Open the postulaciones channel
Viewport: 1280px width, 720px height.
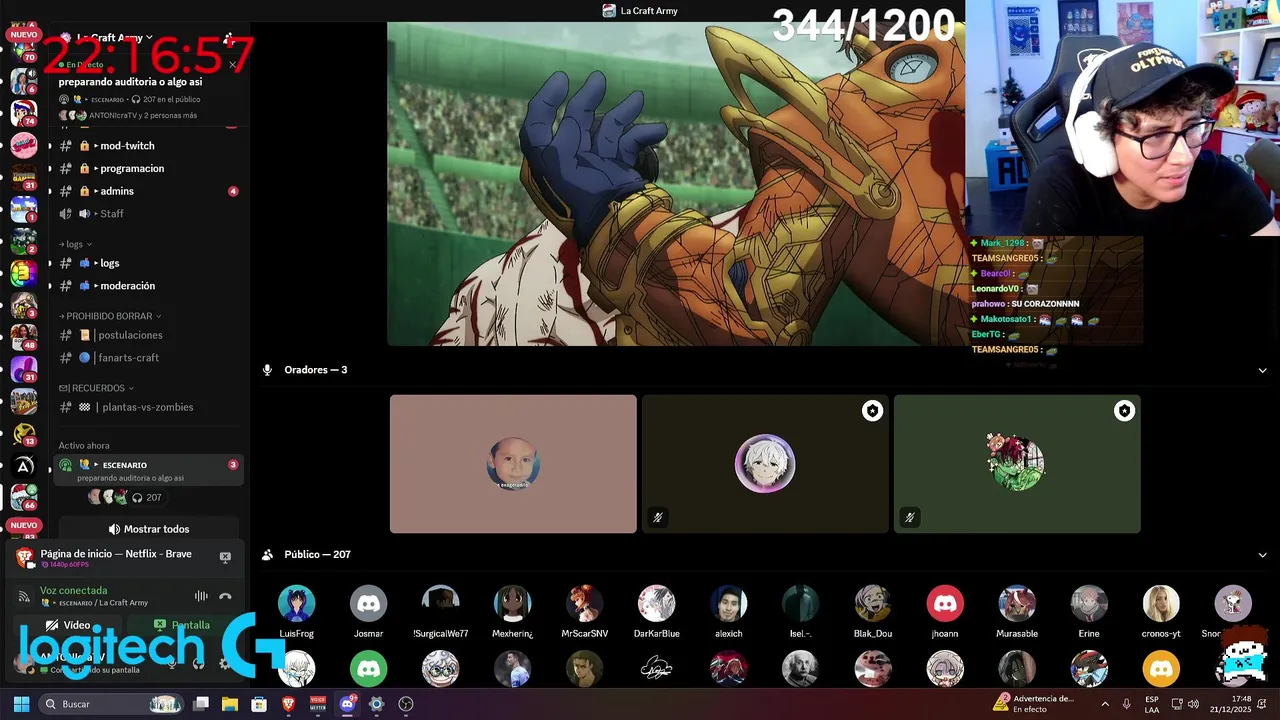coord(130,335)
